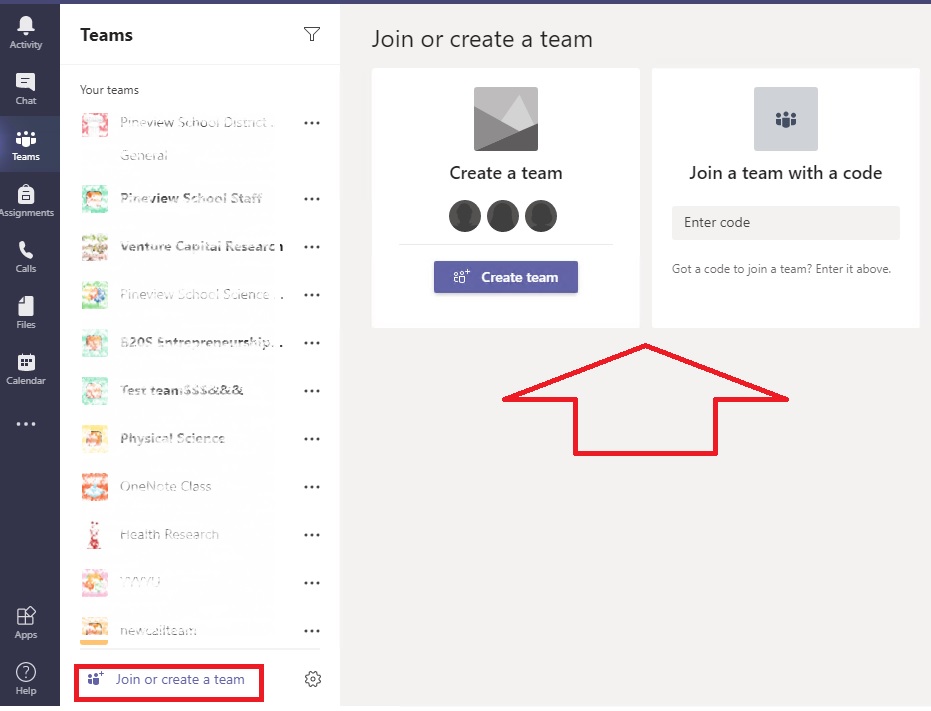Click Pineview School District team avatar
Image resolution: width=931 pixels, height=711 pixels.
pos(95,124)
